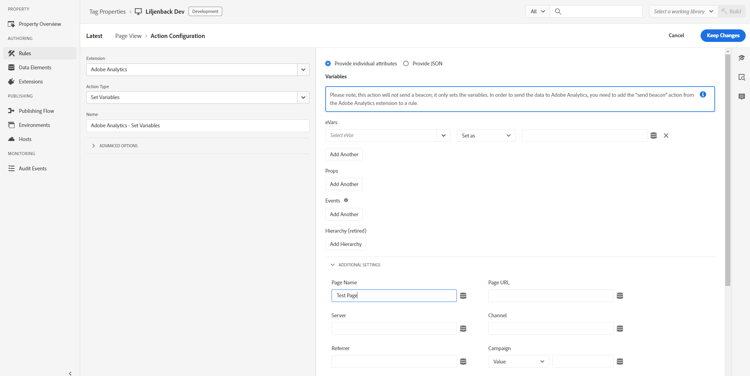The height and width of the screenshot is (376, 750).
Task: Open data element picker for Server
Action: point(463,329)
